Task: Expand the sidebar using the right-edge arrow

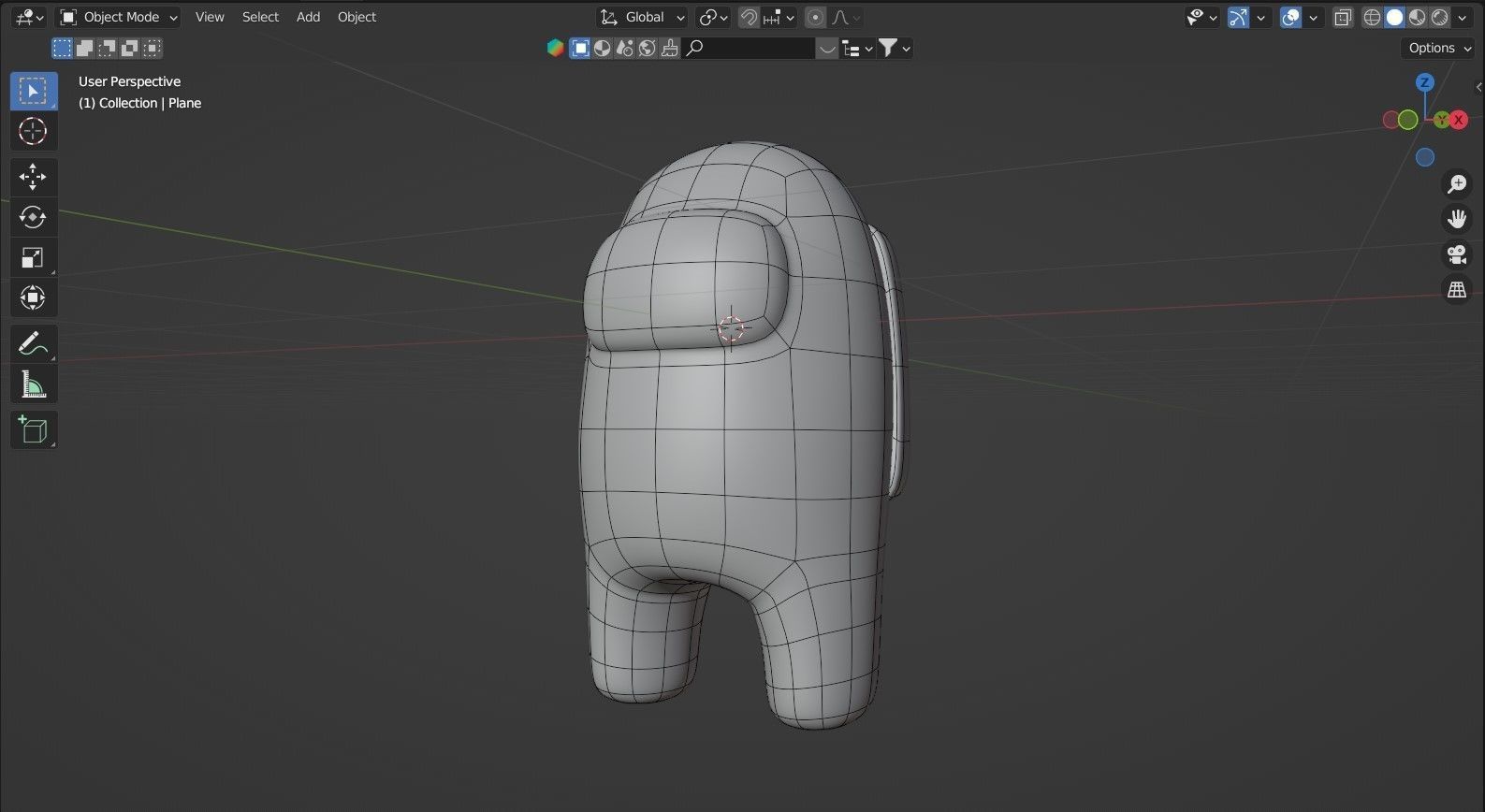Action: pos(1478,87)
